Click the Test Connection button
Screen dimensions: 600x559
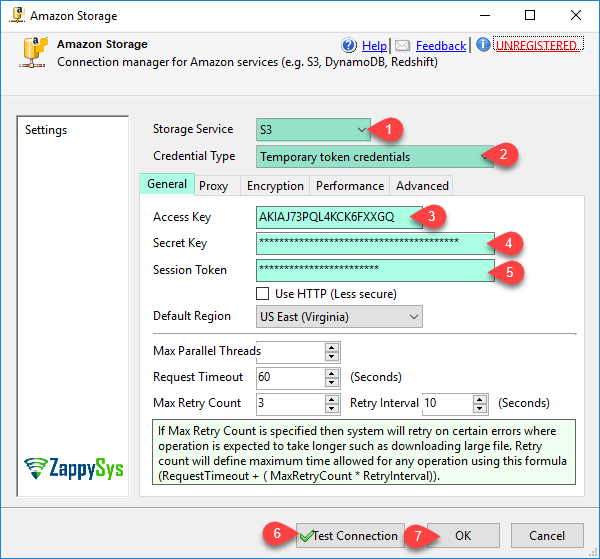coord(350,536)
